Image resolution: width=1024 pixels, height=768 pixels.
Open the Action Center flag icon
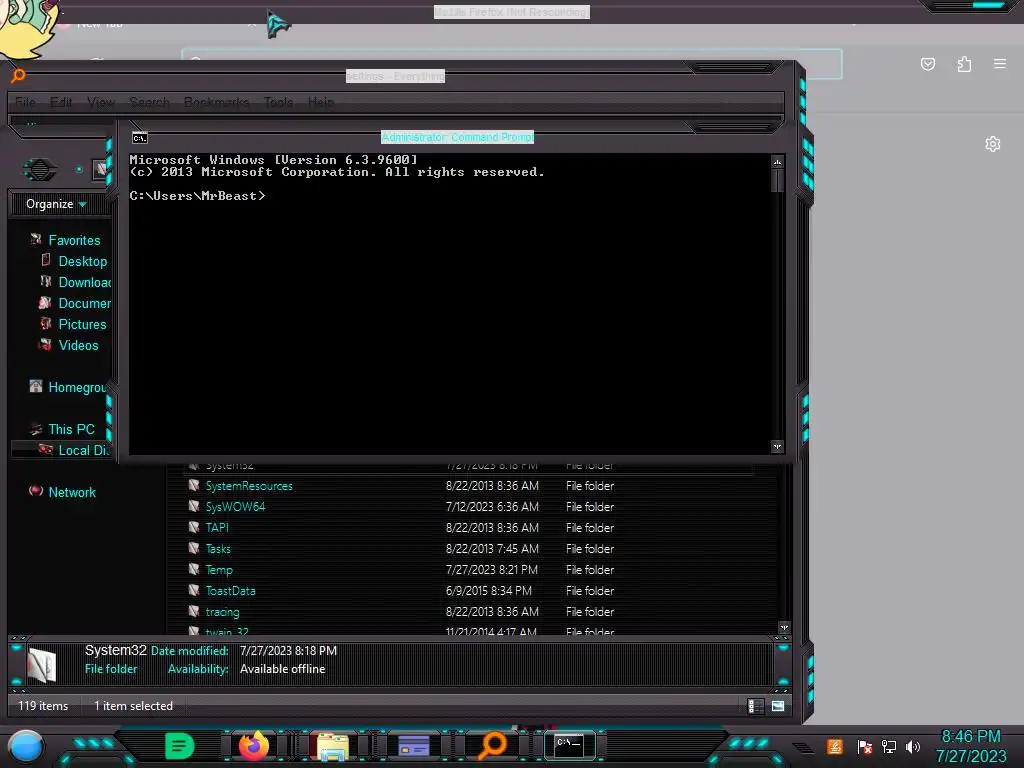864,746
